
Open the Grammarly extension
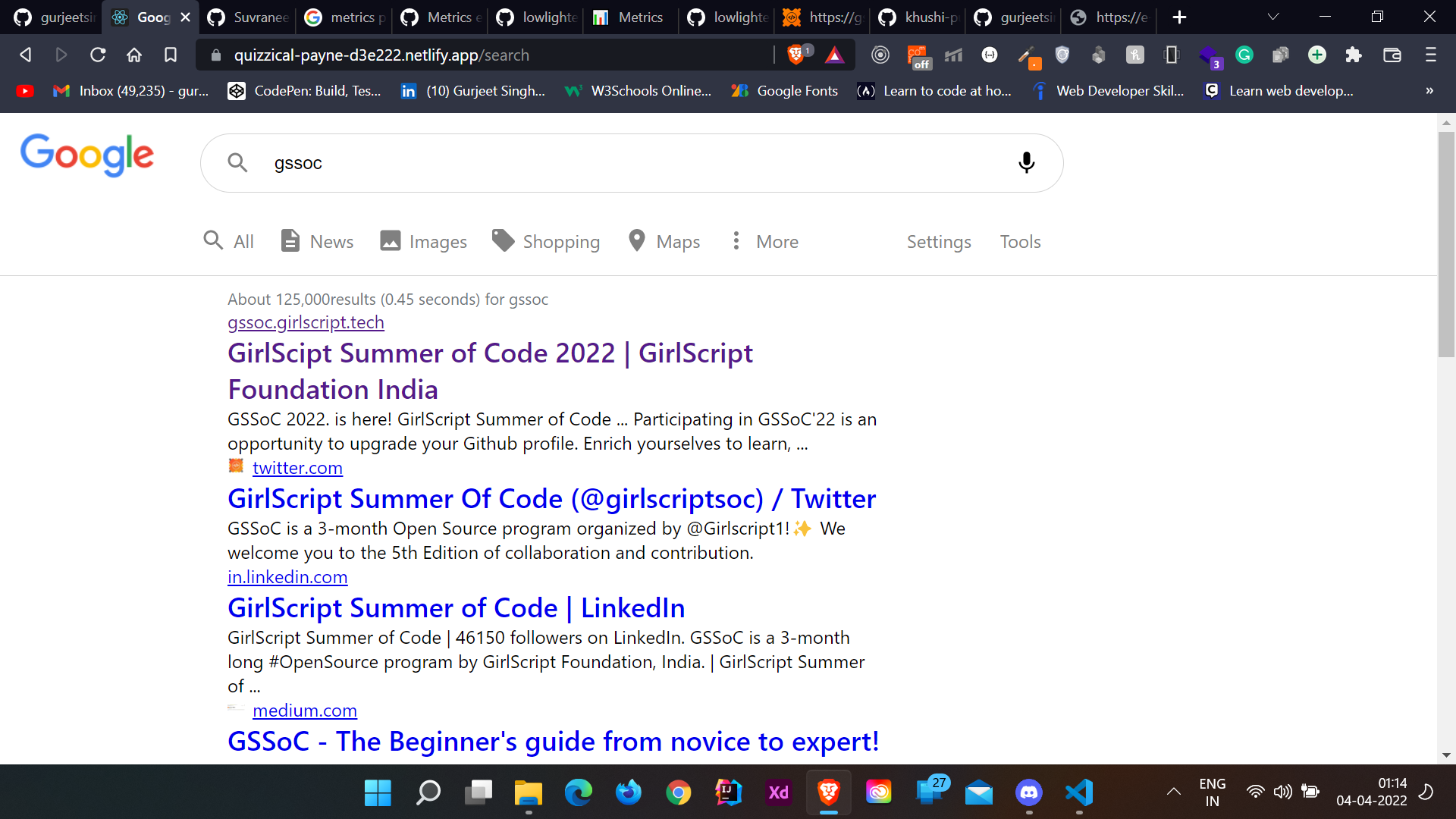pos(1244,55)
